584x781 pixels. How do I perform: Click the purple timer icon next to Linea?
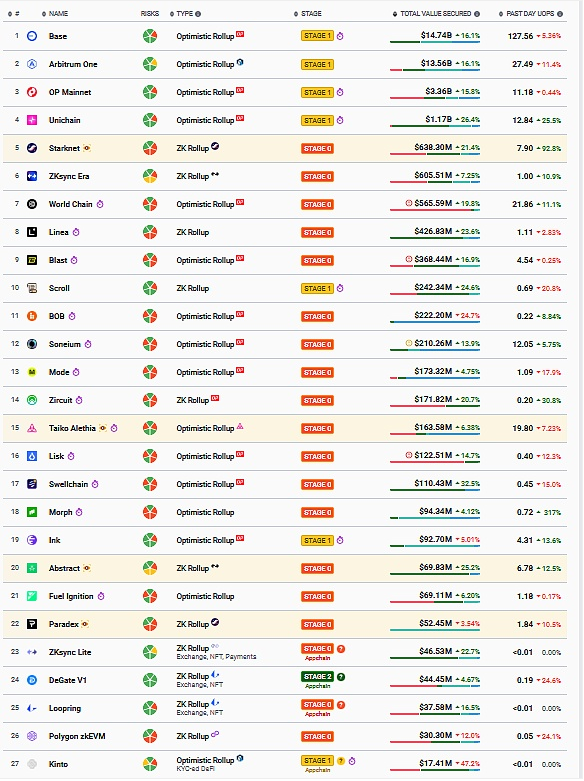pyautogui.click(x=76, y=232)
